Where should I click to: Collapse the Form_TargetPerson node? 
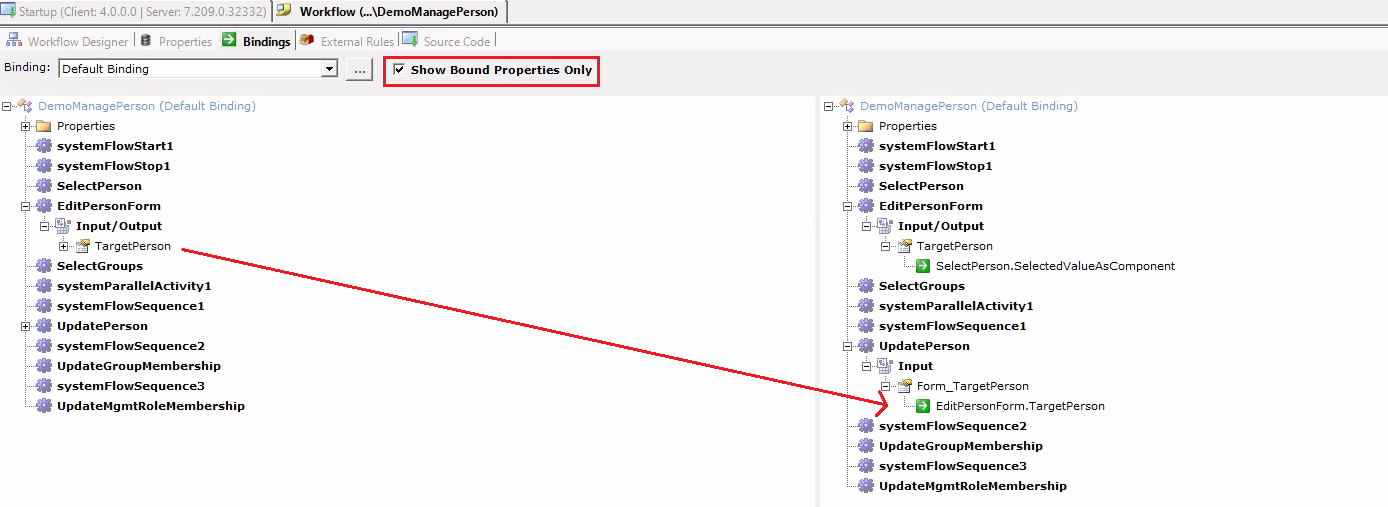pos(886,386)
